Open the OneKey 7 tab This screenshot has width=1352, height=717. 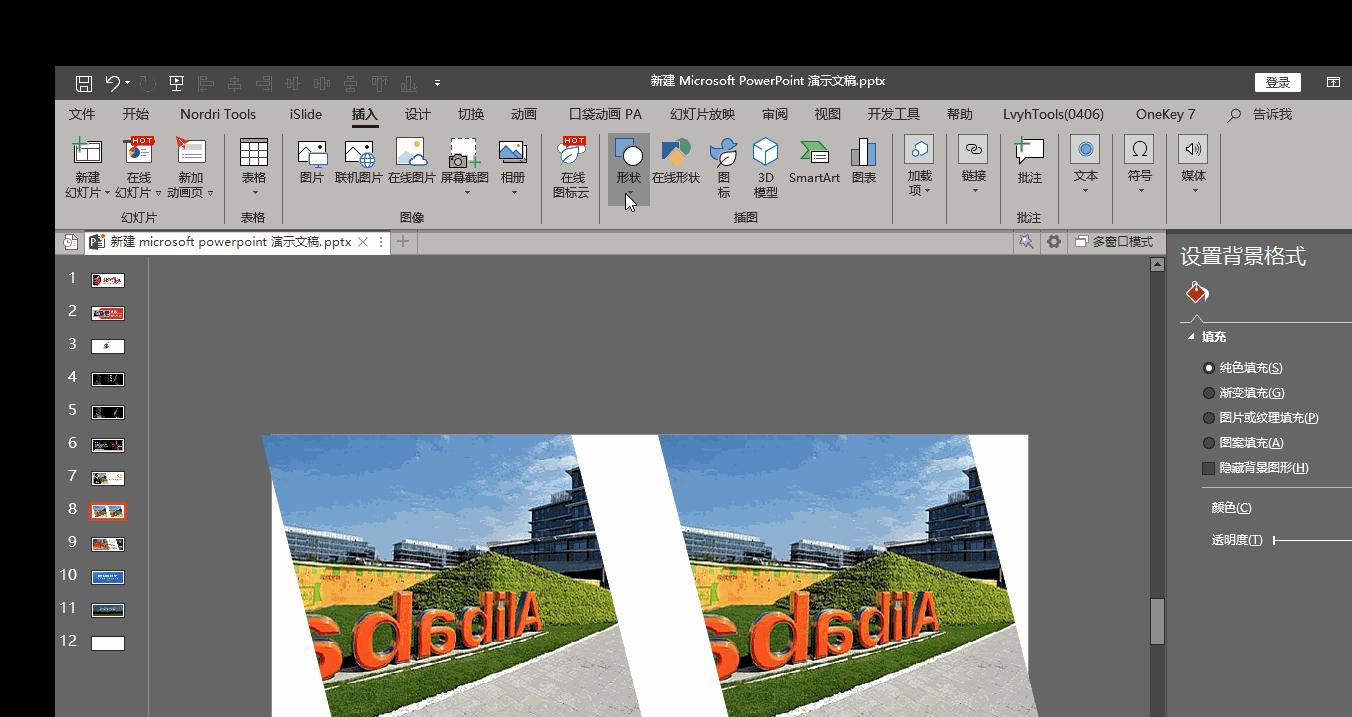(x=1165, y=114)
